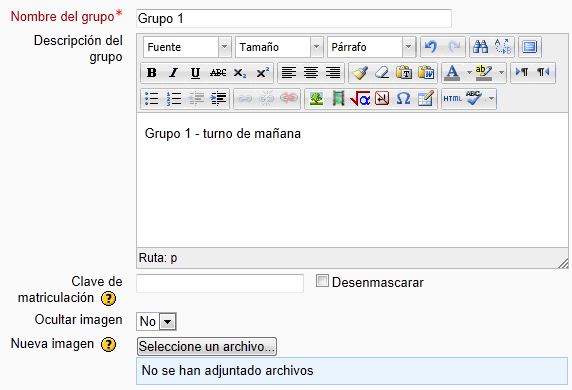Insert unordered bullet list
Screen dimensions: 572x390
click(x=151, y=99)
